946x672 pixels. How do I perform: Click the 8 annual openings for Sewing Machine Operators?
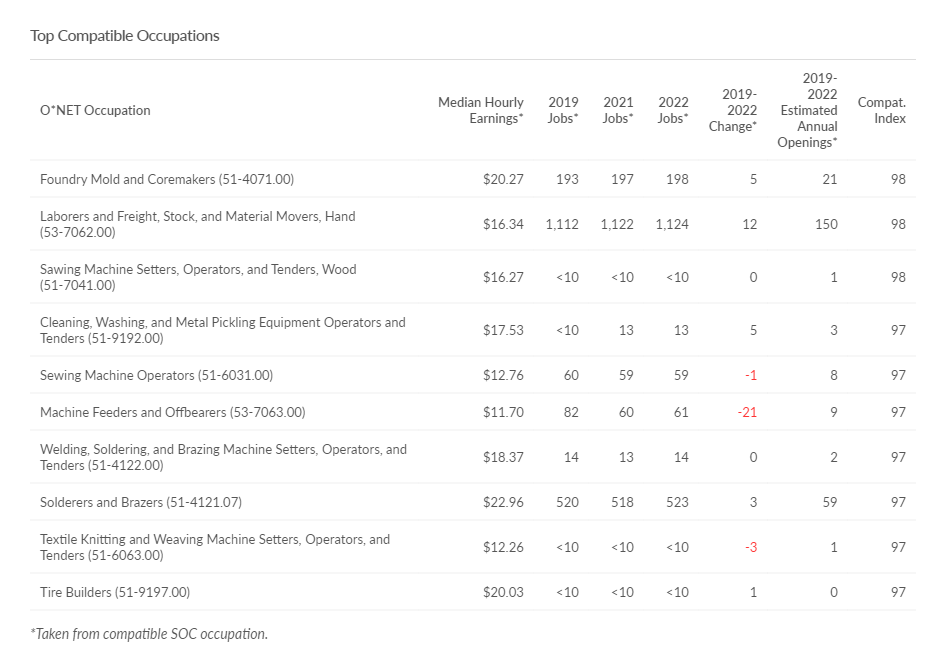tap(833, 375)
